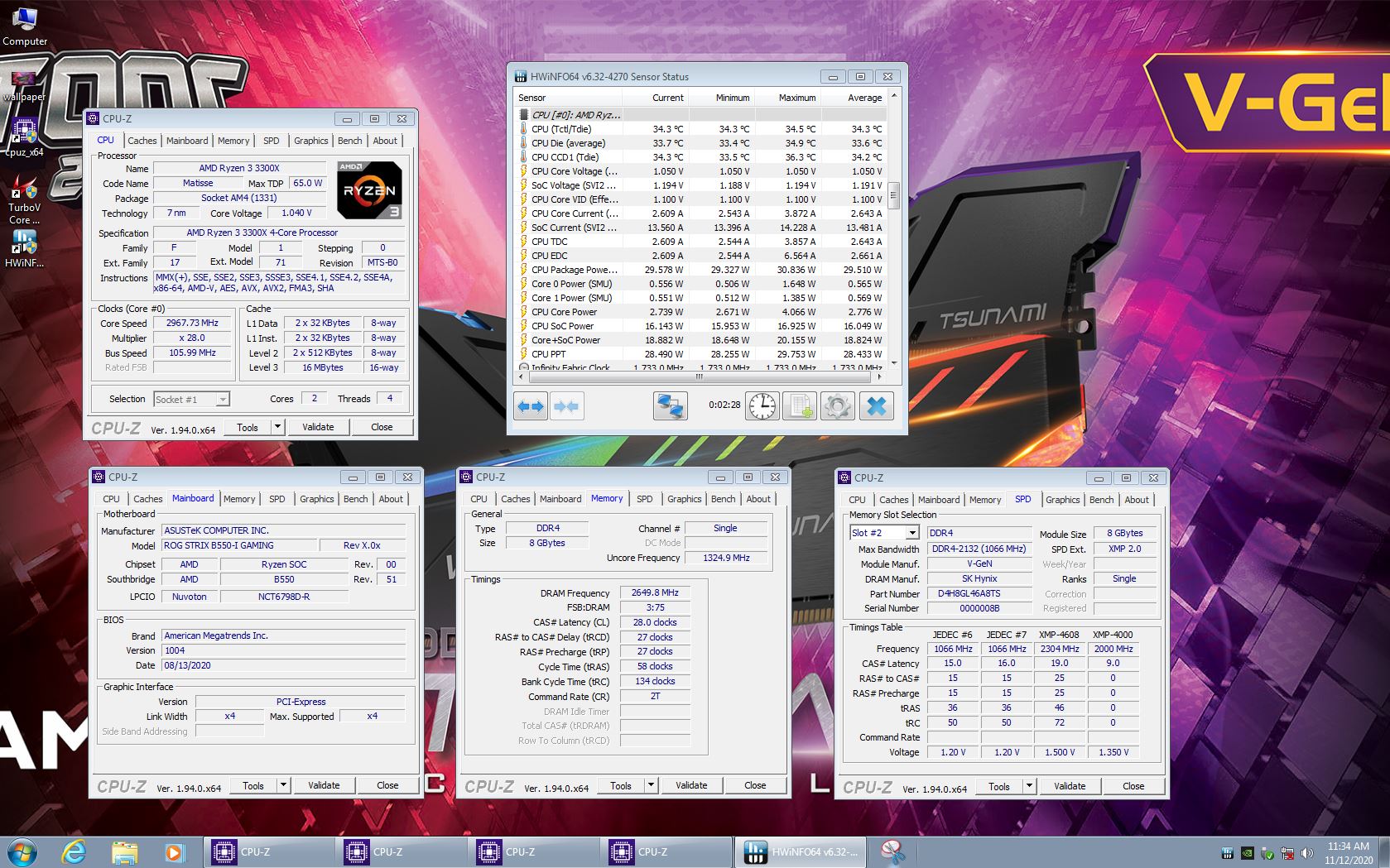
Task: Open HWiNFO remote network monitoring icon
Action: tap(670, 405)
